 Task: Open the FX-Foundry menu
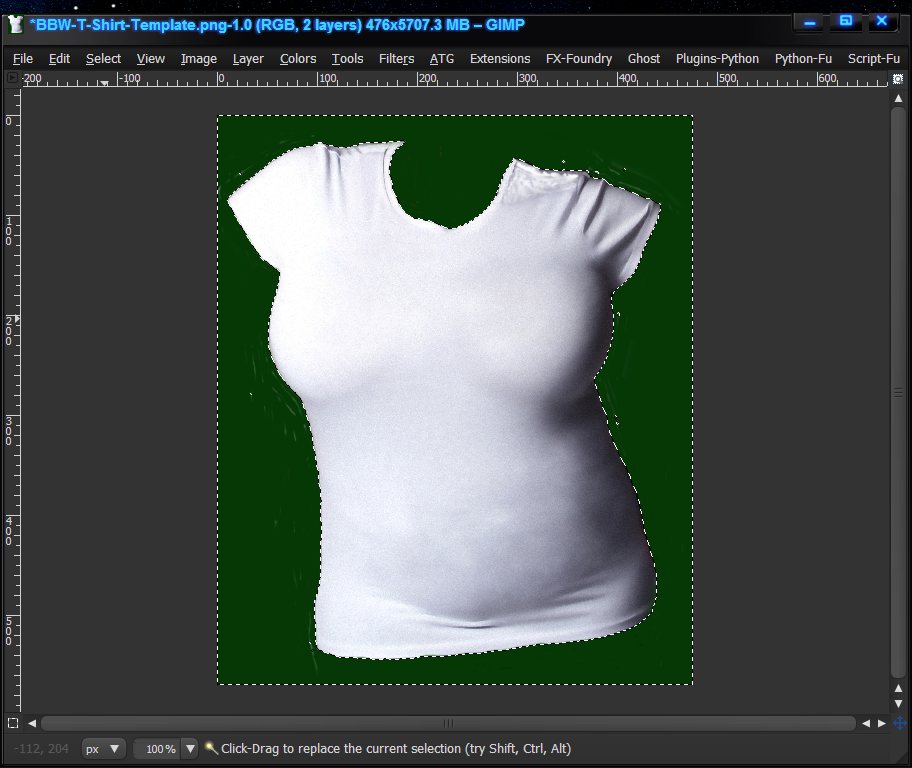pyautogui.click(x=579, y=59)
